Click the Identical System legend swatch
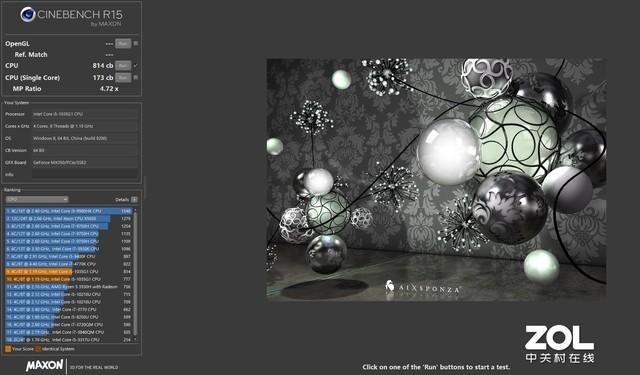Screen dimensions: 640x375 click(x=38, y=348)
